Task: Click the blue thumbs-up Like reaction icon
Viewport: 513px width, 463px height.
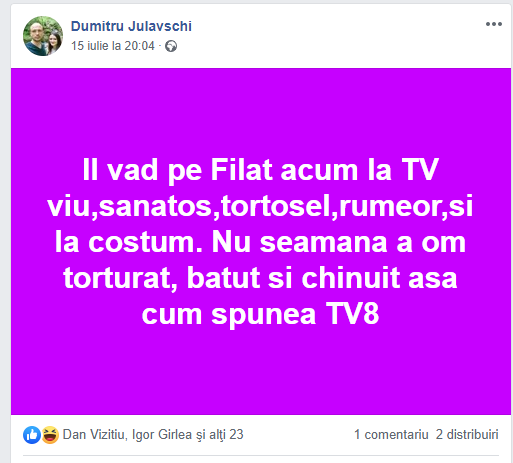Action: [32, 435]
